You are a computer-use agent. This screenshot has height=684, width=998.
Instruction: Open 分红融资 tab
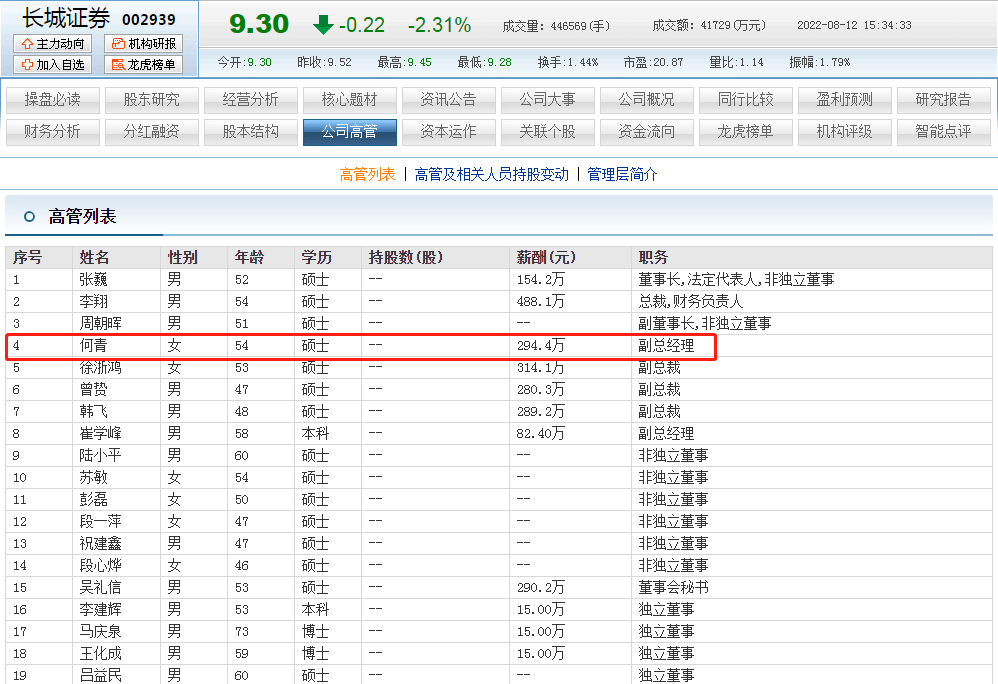pyautogui.click(x=151, y=132)
